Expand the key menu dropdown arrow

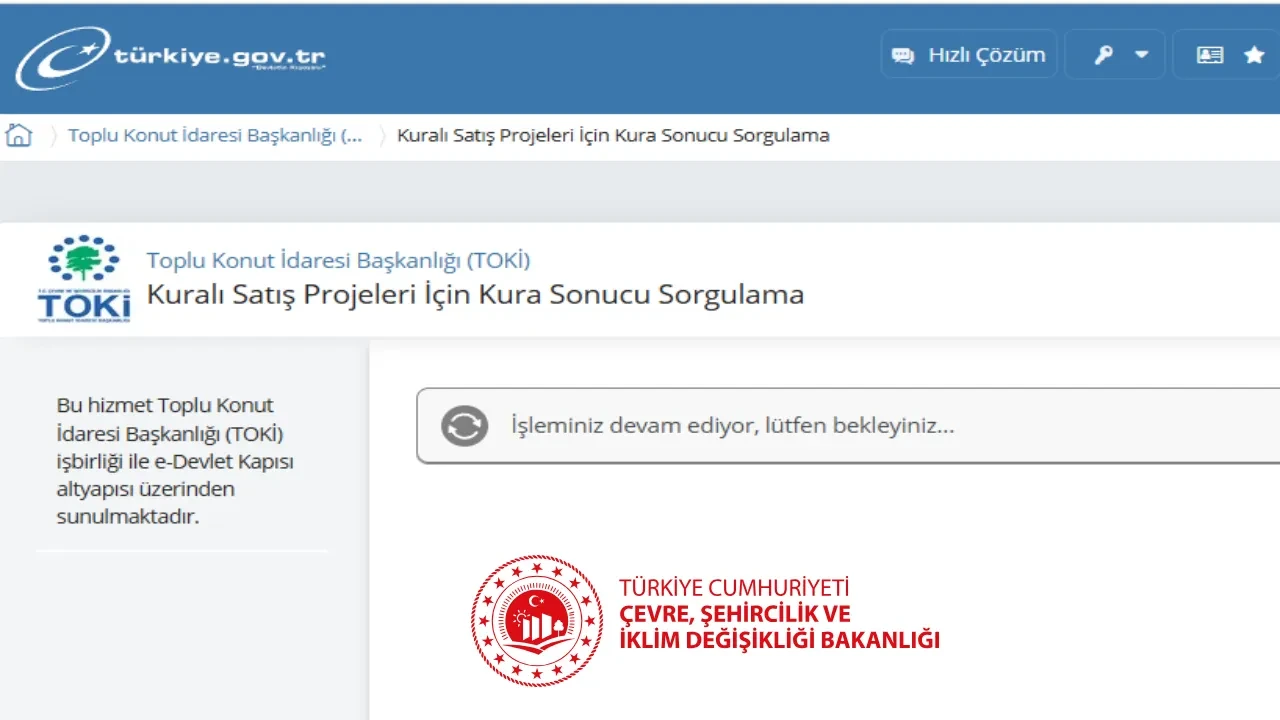click(x=1140, y=54)
